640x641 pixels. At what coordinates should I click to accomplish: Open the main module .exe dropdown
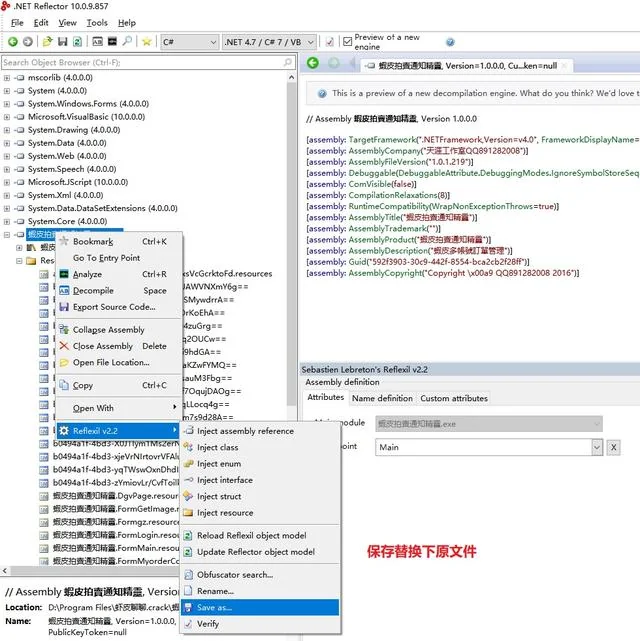[x=488, y=424]
